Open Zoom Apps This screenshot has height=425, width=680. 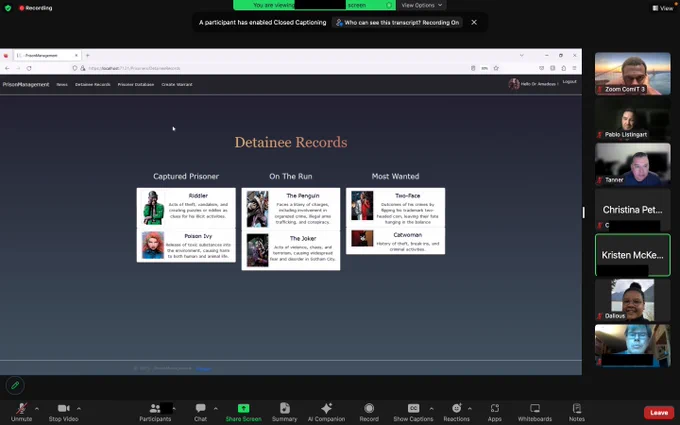494,412
